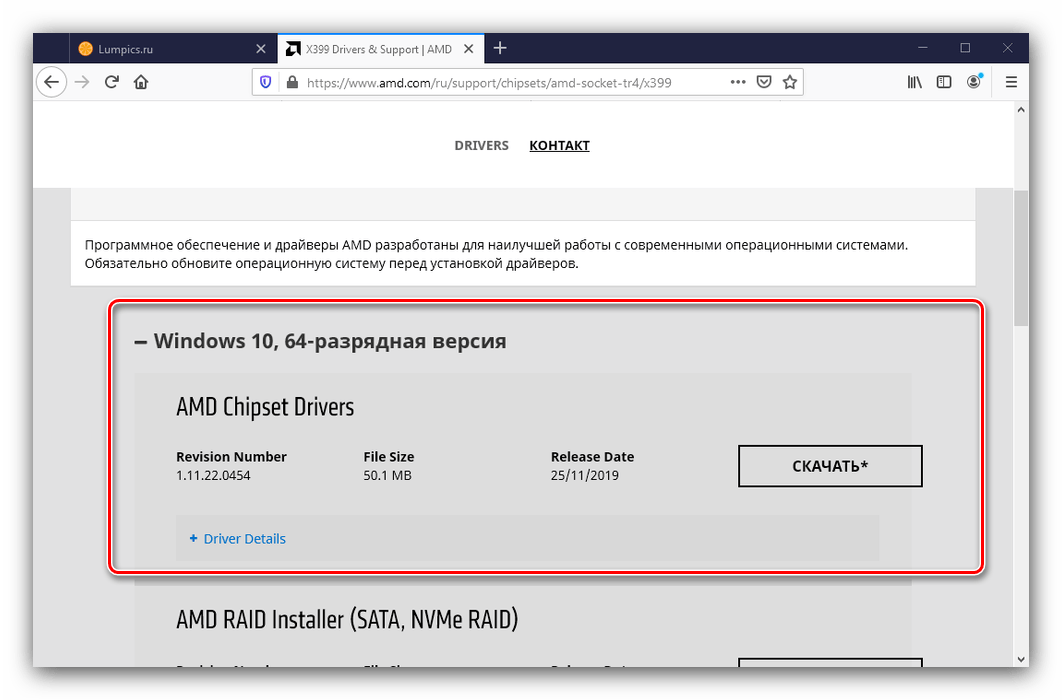Click the padlock site security icon

tap(291, 83)
